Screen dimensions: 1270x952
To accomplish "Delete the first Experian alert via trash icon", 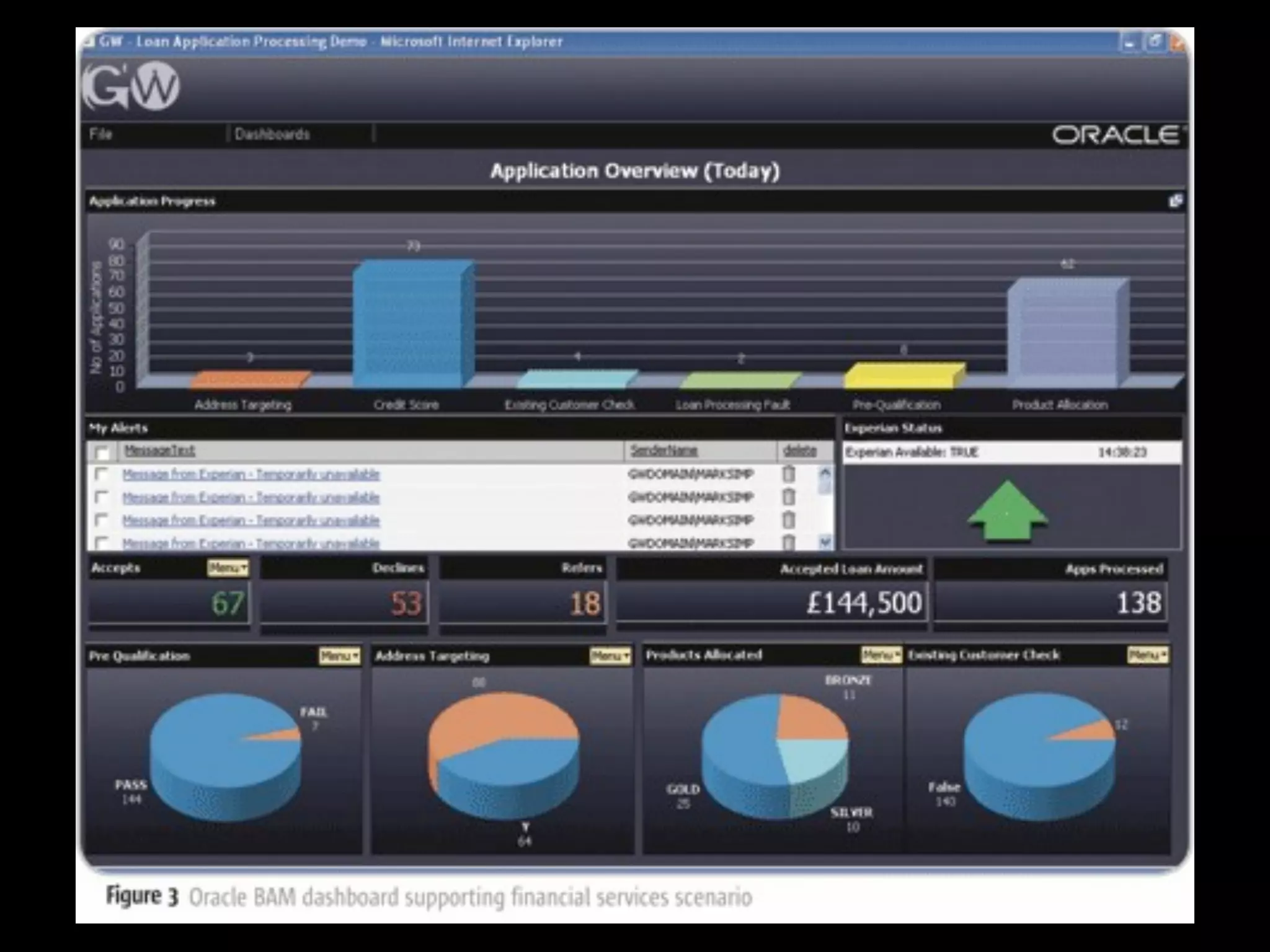I will (788, 474).
